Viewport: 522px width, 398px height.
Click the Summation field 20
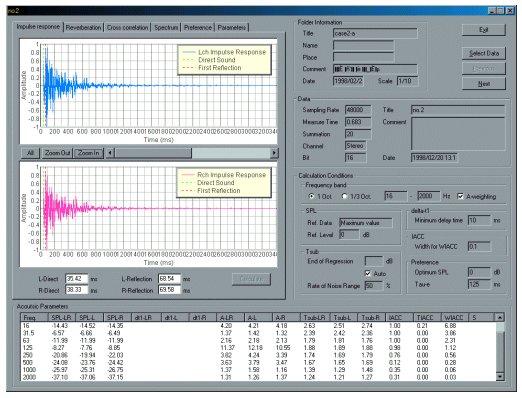coord(358,134)
